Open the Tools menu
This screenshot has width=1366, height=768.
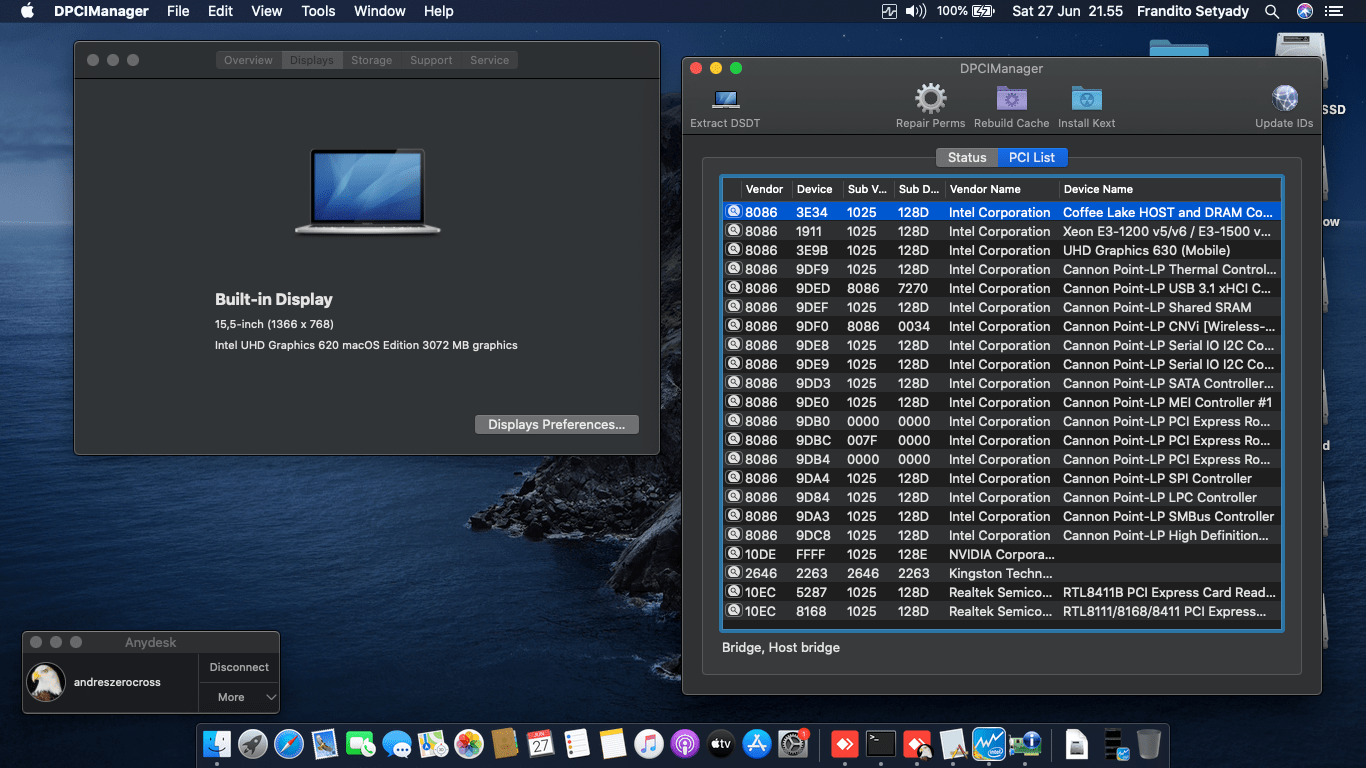[x=318, y=11]
